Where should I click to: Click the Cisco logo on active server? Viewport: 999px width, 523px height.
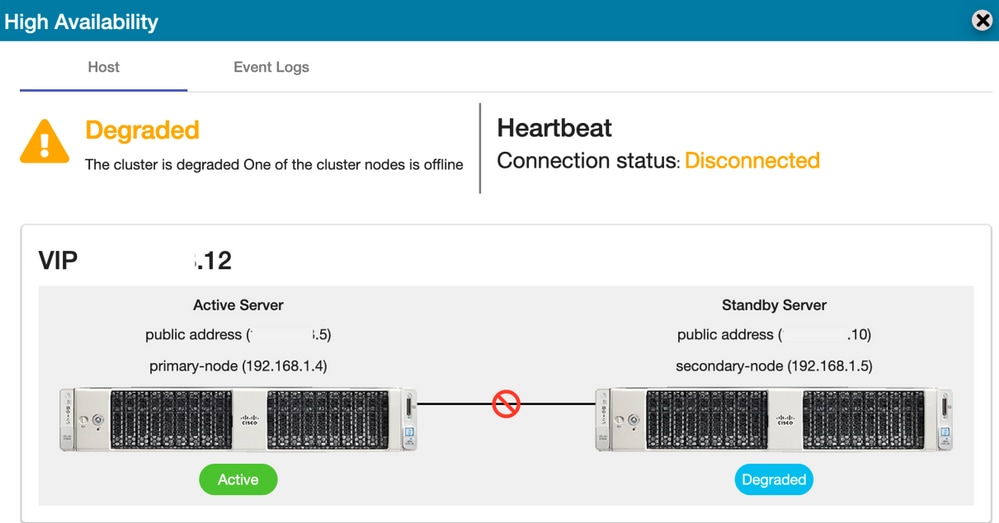250,421
